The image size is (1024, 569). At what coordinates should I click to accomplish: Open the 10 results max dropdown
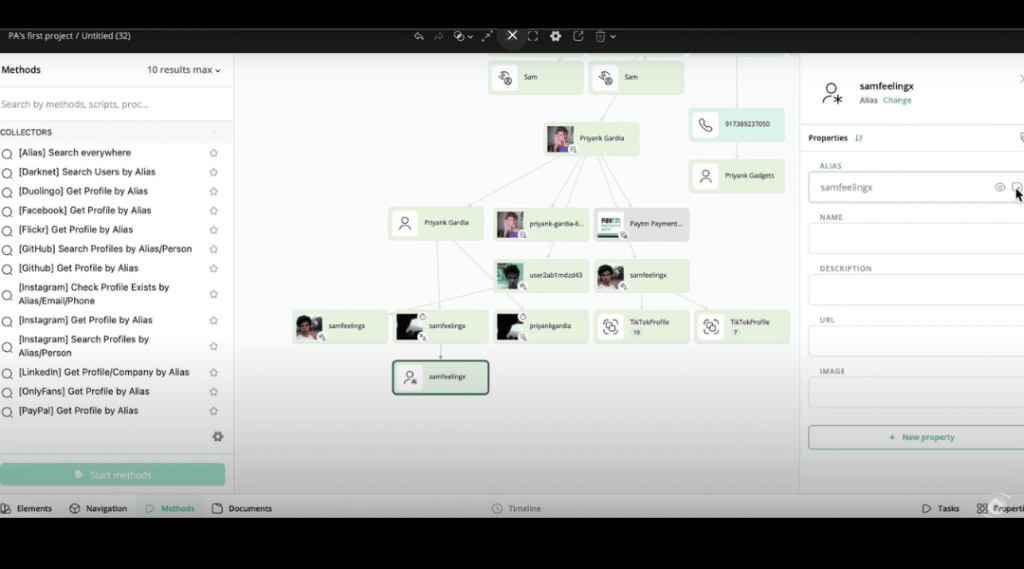(x=184, y=70)
